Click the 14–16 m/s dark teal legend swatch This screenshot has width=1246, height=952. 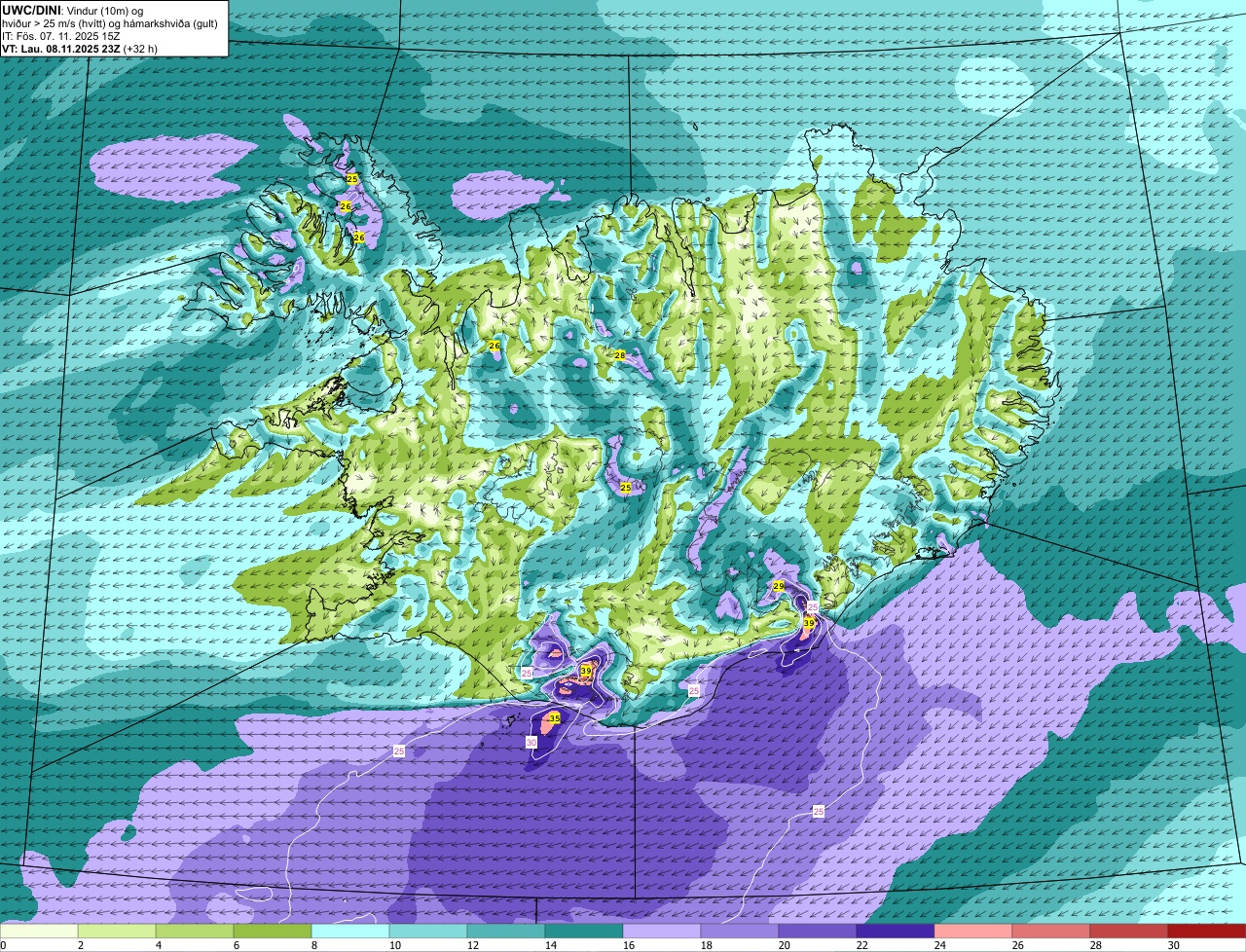coord(584,932)
